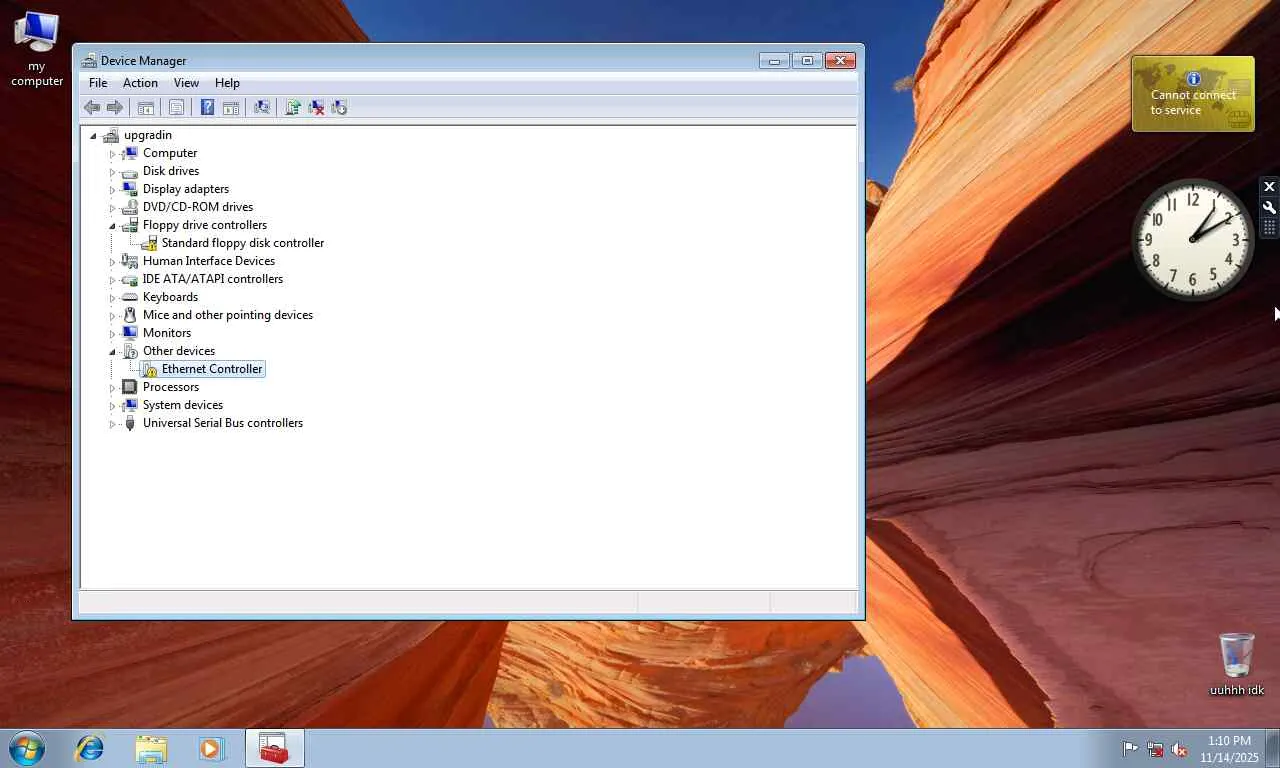Click the Update Driver Software toolbar icon
The height and width of the screenshot is (768, 1280).
click(x=293, y=107)
